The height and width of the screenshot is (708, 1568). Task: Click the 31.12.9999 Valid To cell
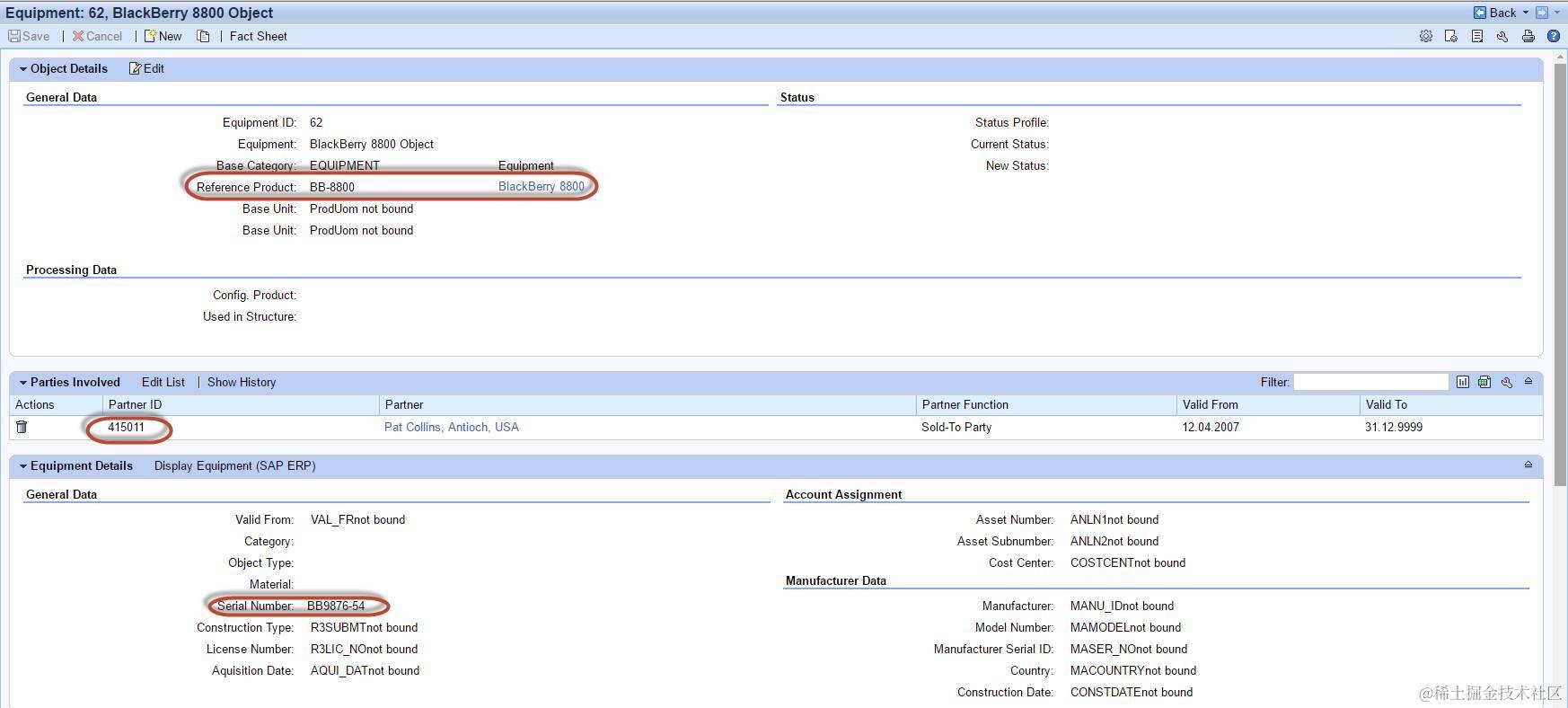[x=1394, y=428]
